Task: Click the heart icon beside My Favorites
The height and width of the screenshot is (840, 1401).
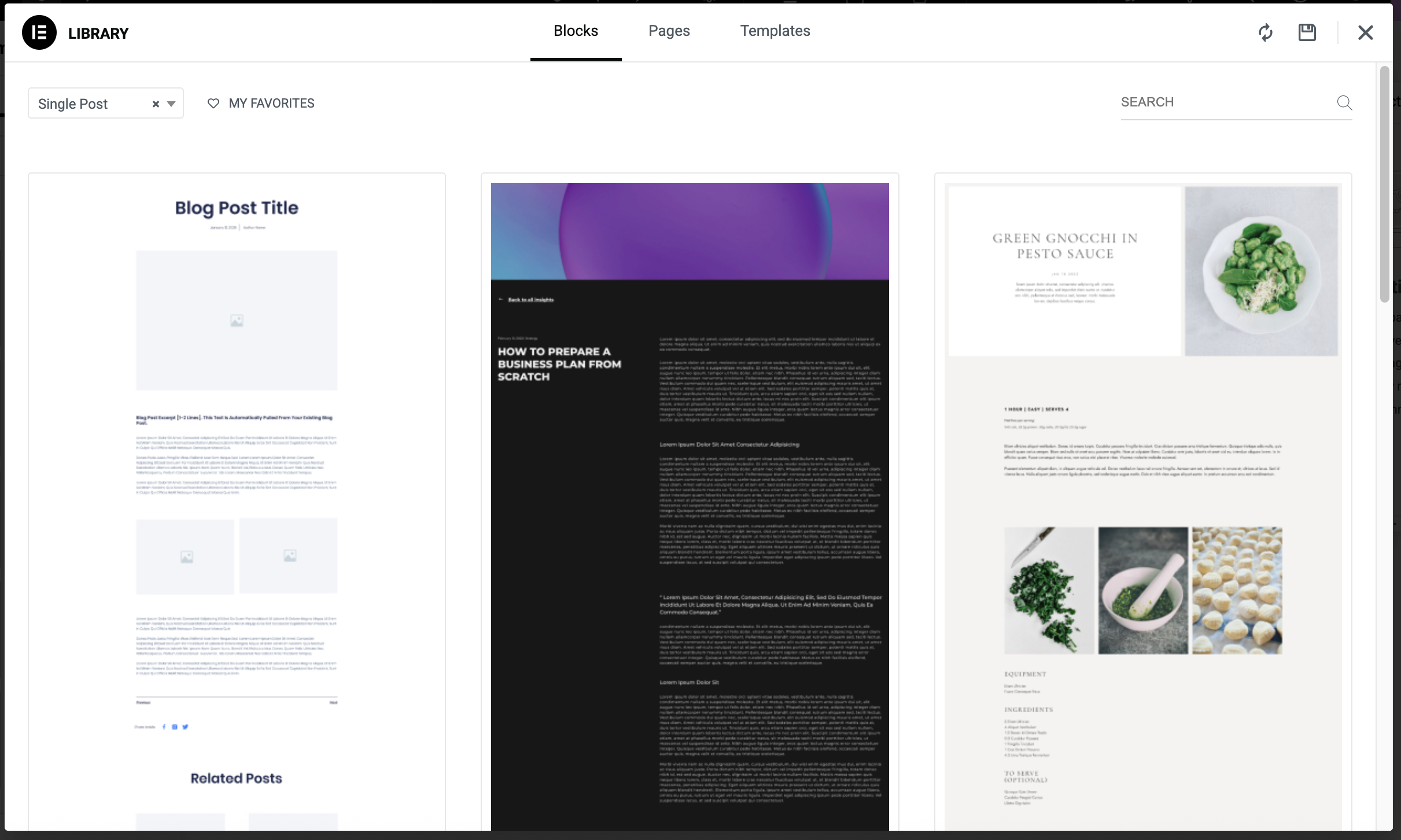Action: (x=213, y=104)
